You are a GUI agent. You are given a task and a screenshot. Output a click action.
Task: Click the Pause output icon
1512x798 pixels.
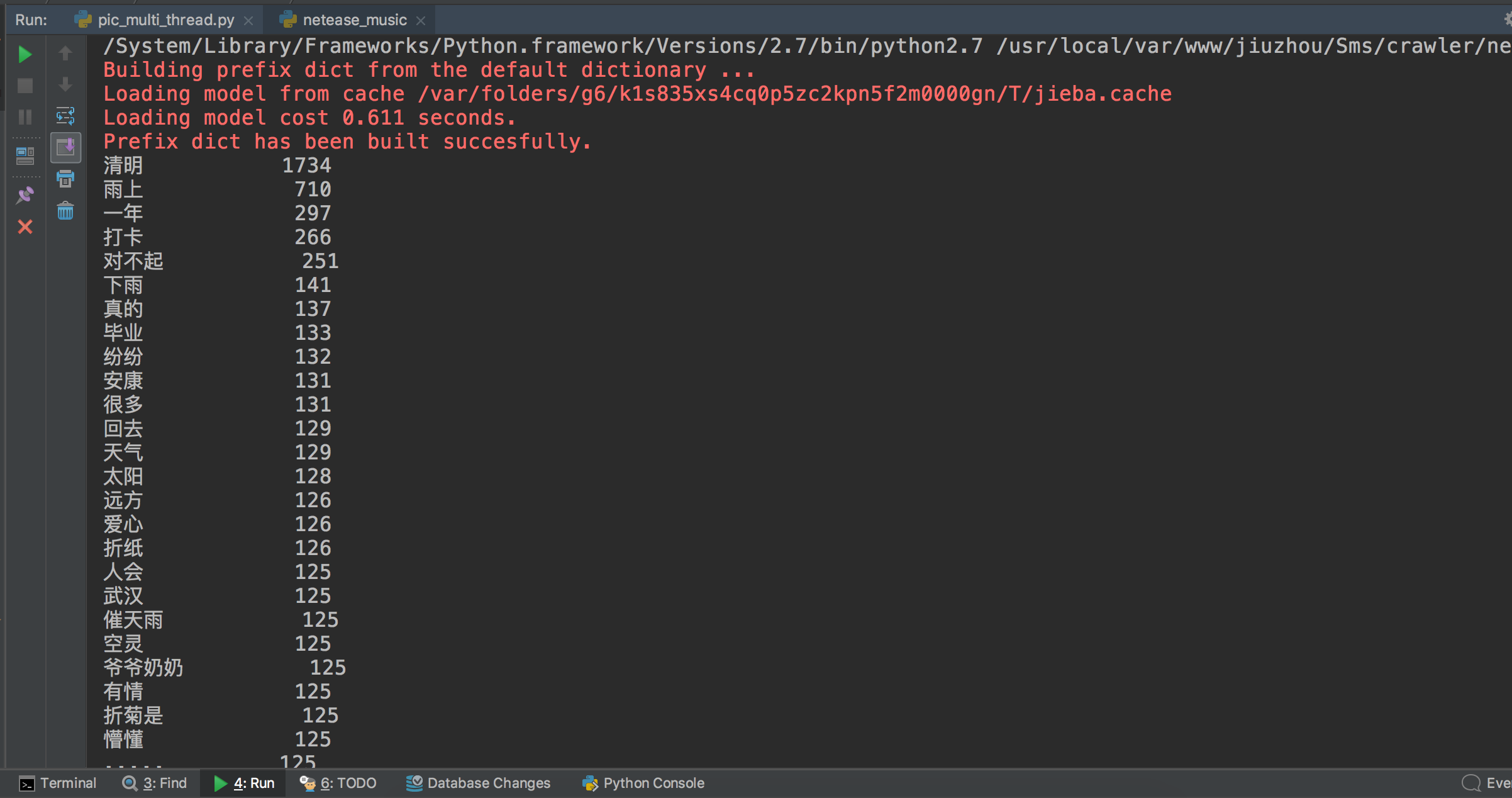point(25,117)
